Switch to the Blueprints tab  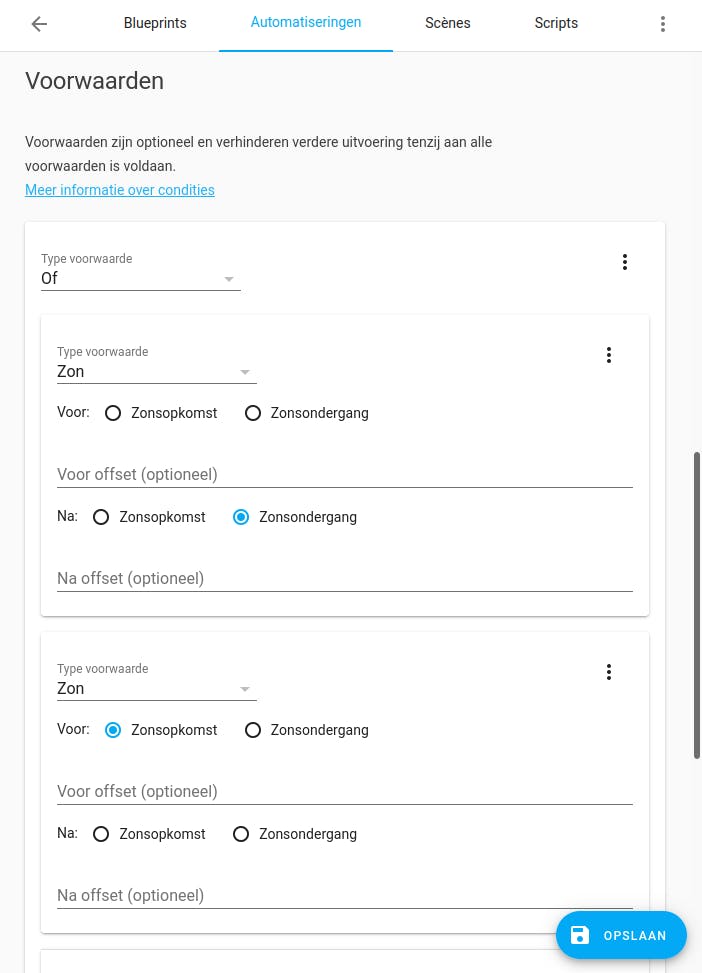point(155,23)
